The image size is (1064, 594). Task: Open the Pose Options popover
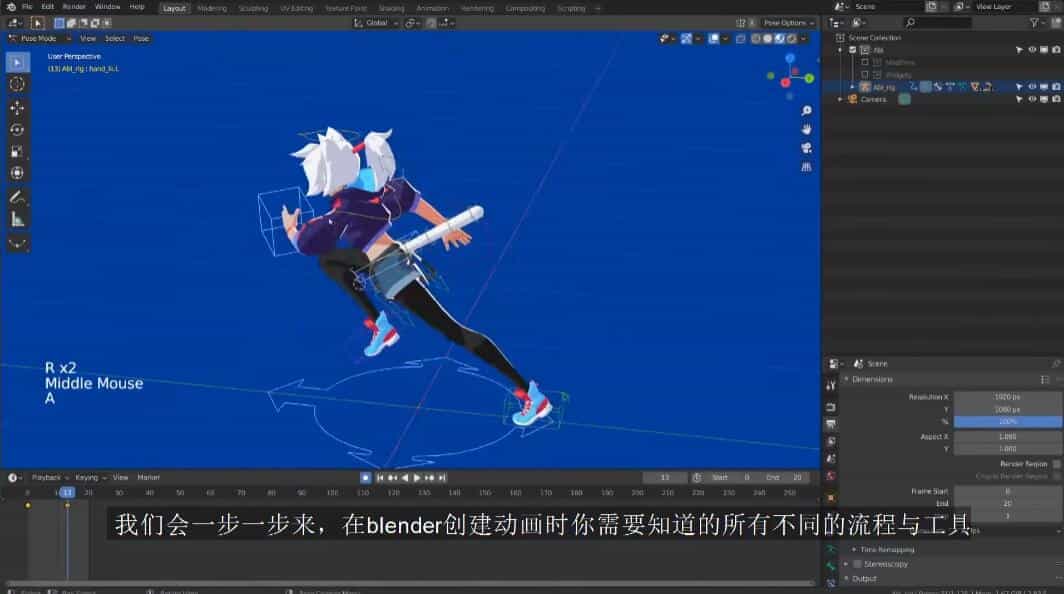(787, 23)
